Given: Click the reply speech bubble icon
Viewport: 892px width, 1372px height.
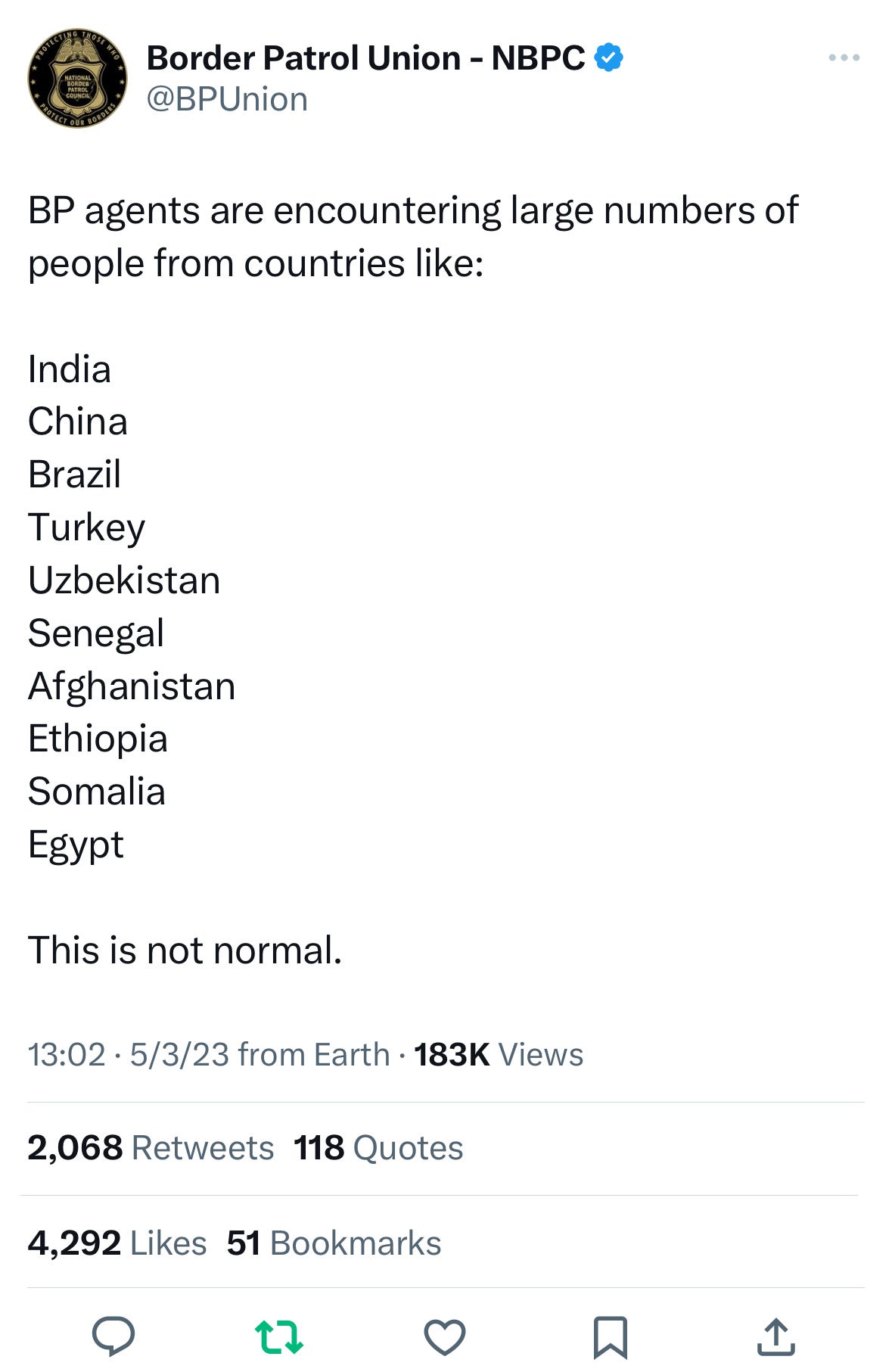Looking at the screenshot, I should (x=113, y=1336).
